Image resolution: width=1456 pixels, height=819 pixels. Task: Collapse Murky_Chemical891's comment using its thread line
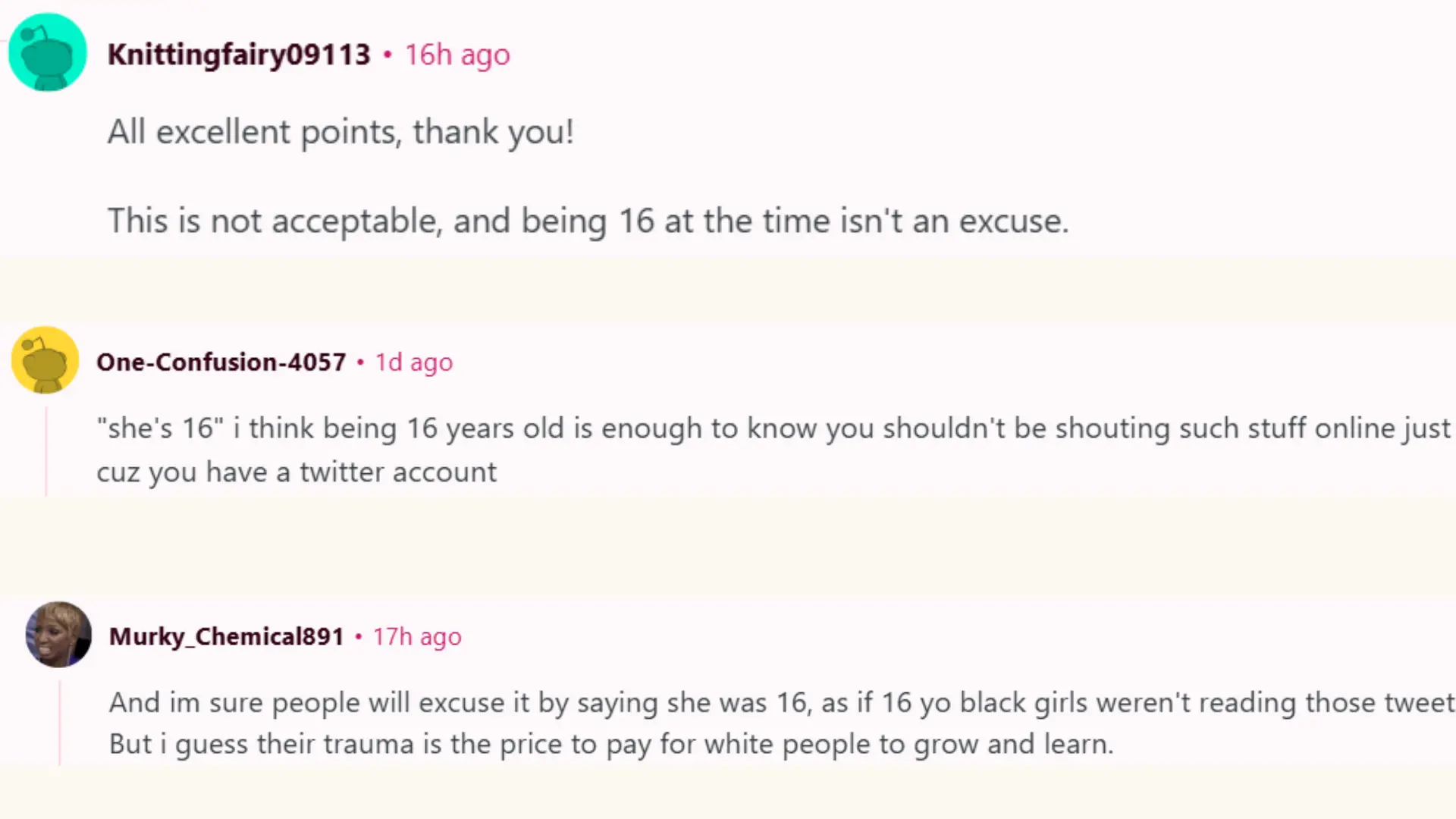click(60, 723)
